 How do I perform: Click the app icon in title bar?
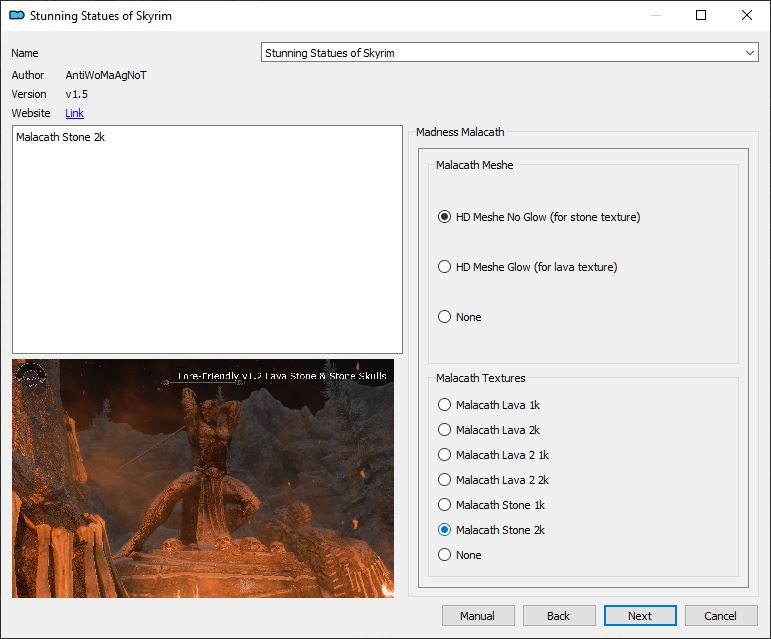[x=16, y=16]
